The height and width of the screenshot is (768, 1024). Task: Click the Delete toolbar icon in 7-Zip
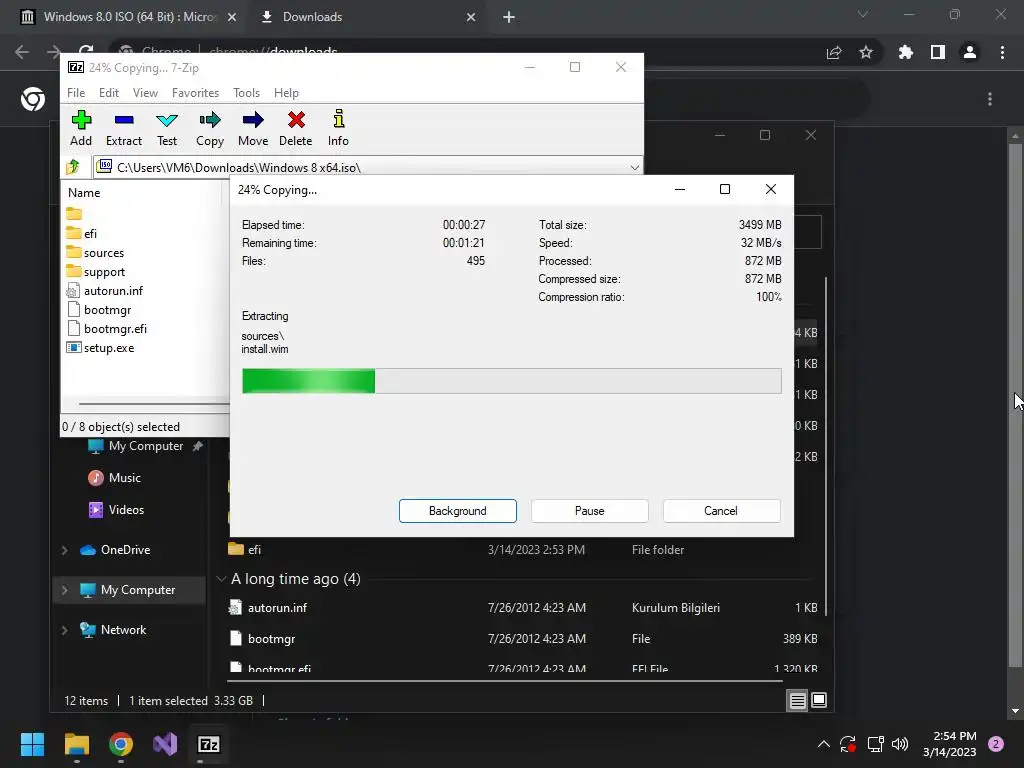(296, 128)
